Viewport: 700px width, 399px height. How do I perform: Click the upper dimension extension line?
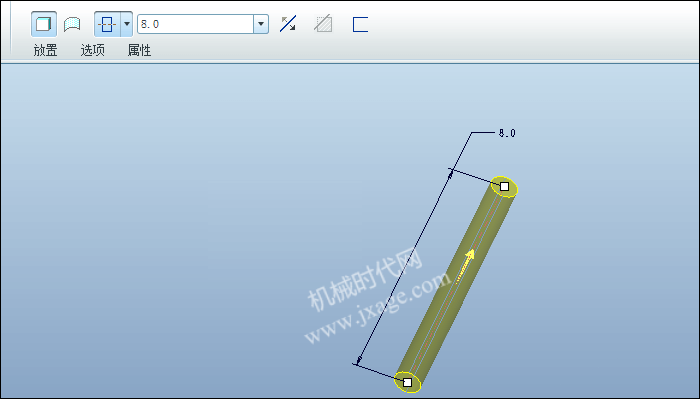coord(472,176)
